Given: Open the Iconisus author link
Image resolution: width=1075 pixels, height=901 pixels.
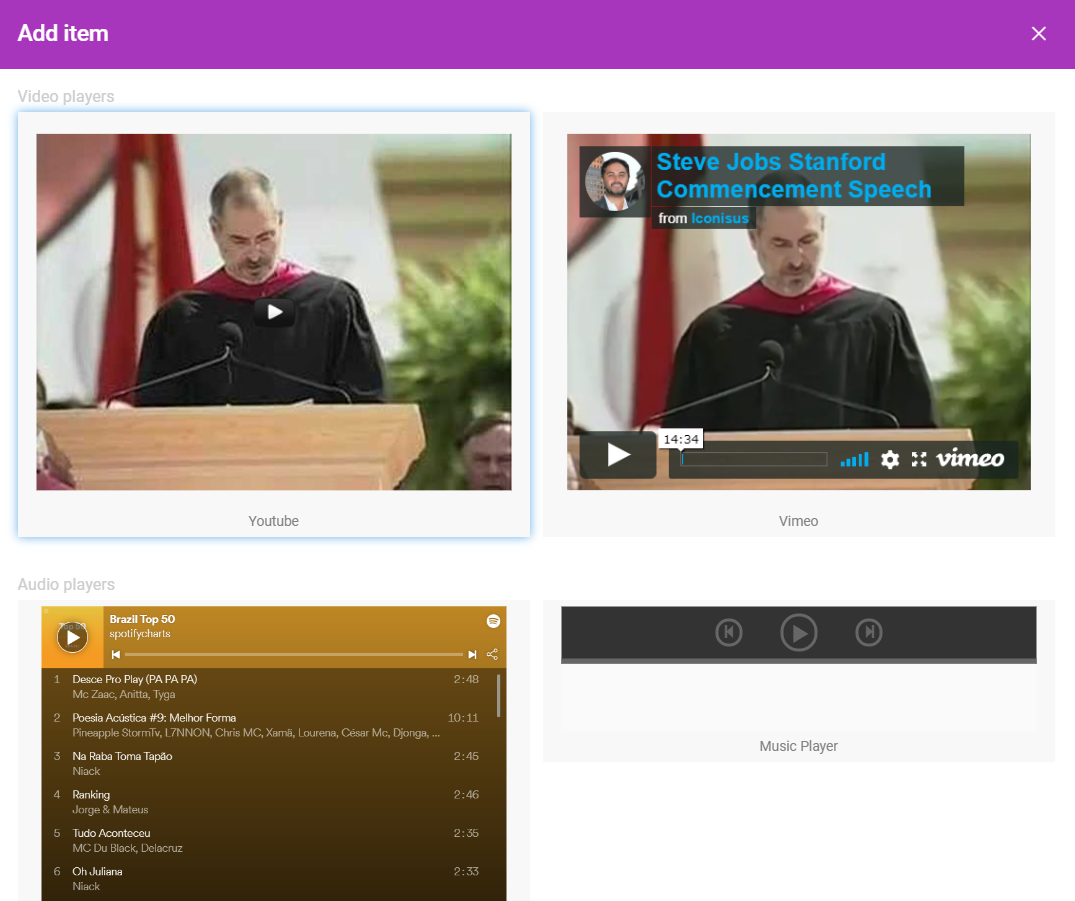Looking at the screenshot, I should coord(720,218).
